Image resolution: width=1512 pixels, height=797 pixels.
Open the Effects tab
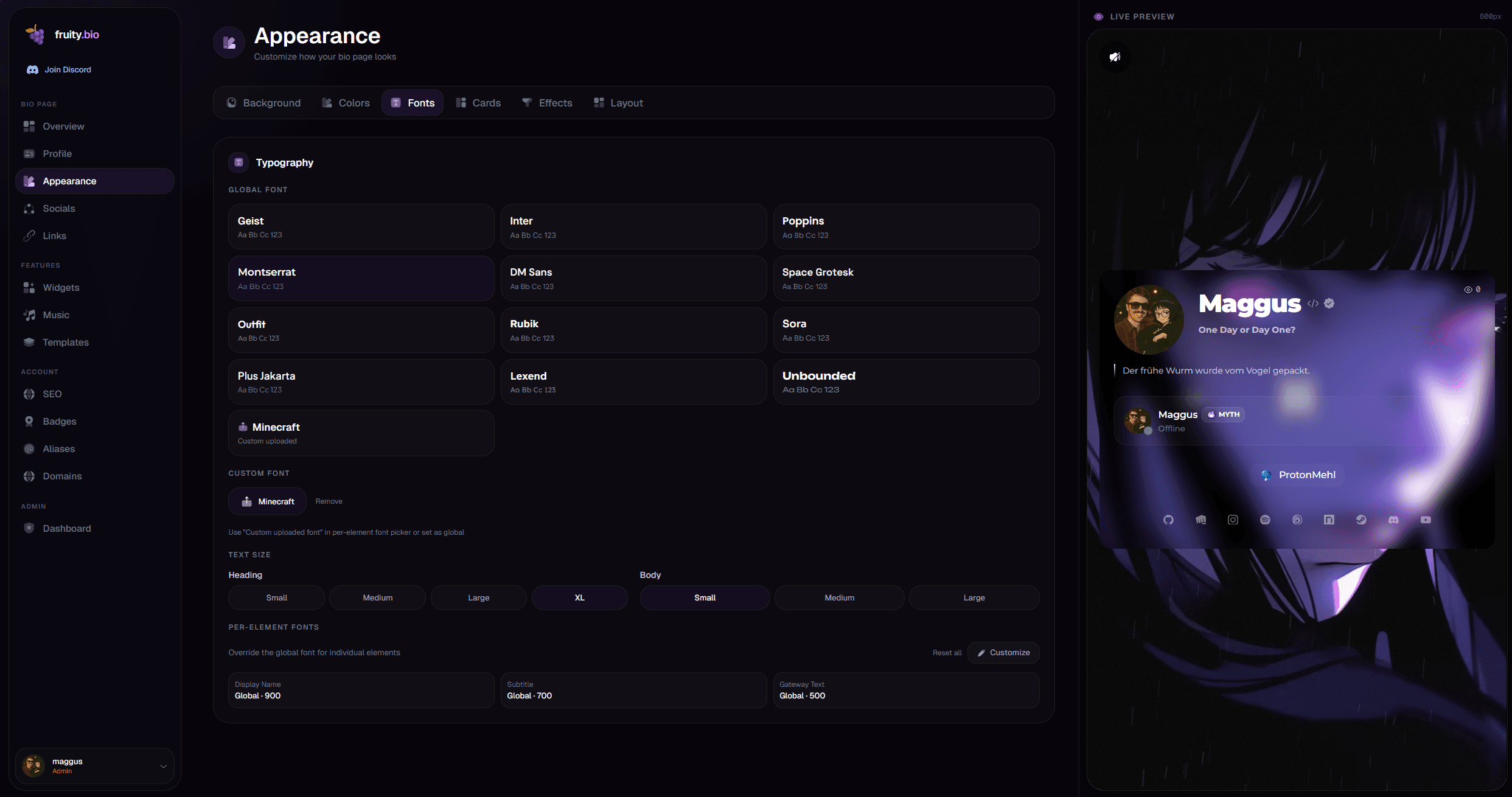point(547,103)
